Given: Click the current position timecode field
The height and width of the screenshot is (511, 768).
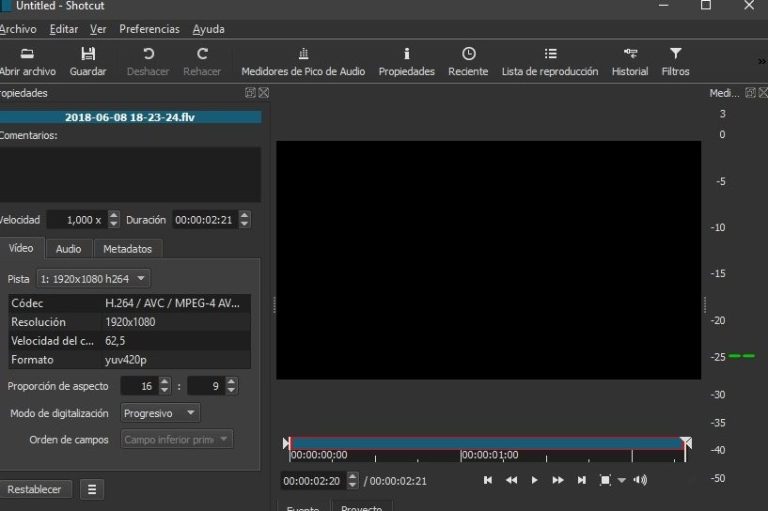Looking at the screenshot, I should pos(314,481).
